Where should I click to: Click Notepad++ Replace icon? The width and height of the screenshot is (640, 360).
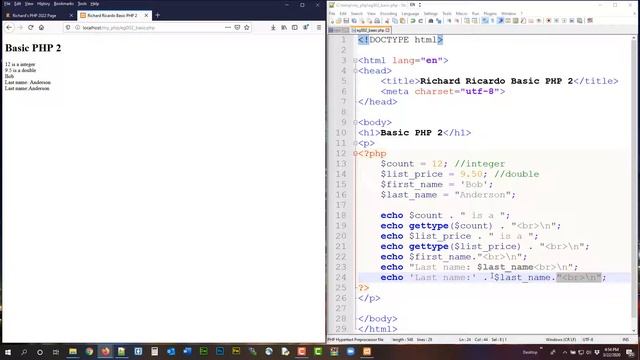[439, 20]
